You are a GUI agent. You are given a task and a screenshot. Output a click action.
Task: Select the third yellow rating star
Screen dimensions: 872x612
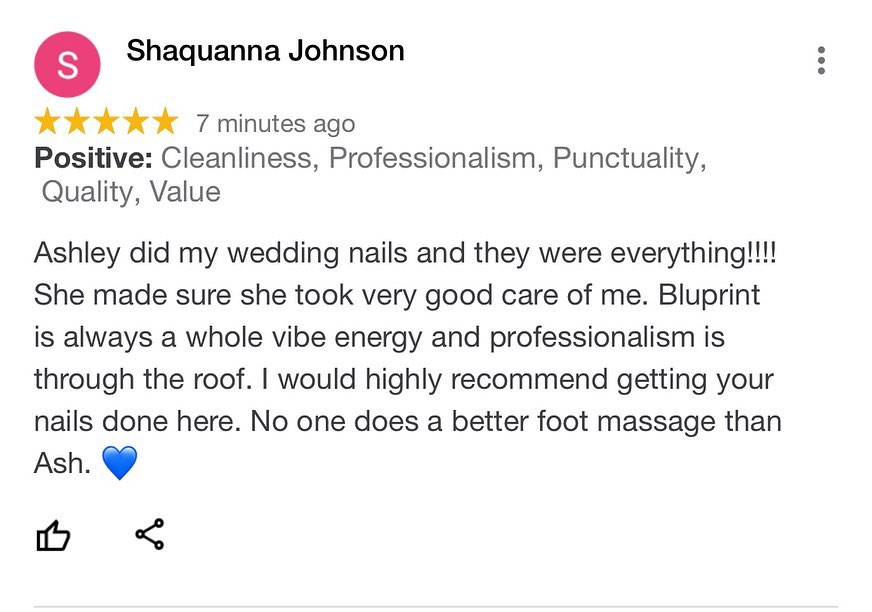click(105, 123)
